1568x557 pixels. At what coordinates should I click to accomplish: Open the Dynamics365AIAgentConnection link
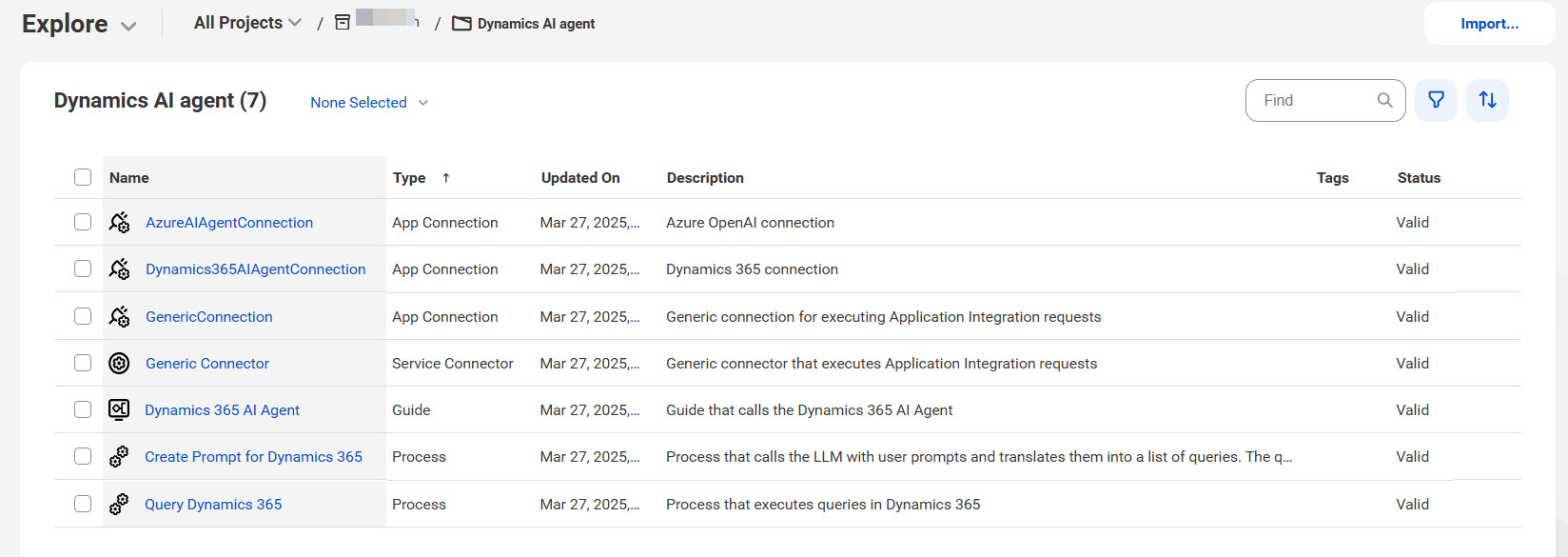click(x=255, y=269)
